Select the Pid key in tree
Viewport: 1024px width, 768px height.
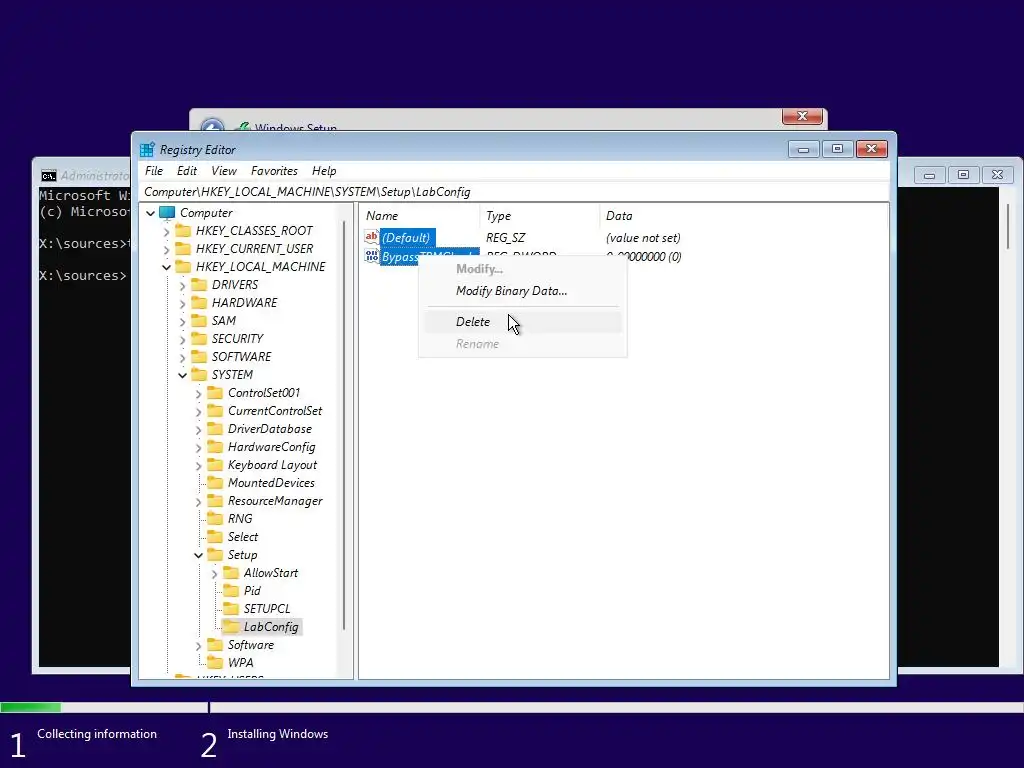[252, 591]
